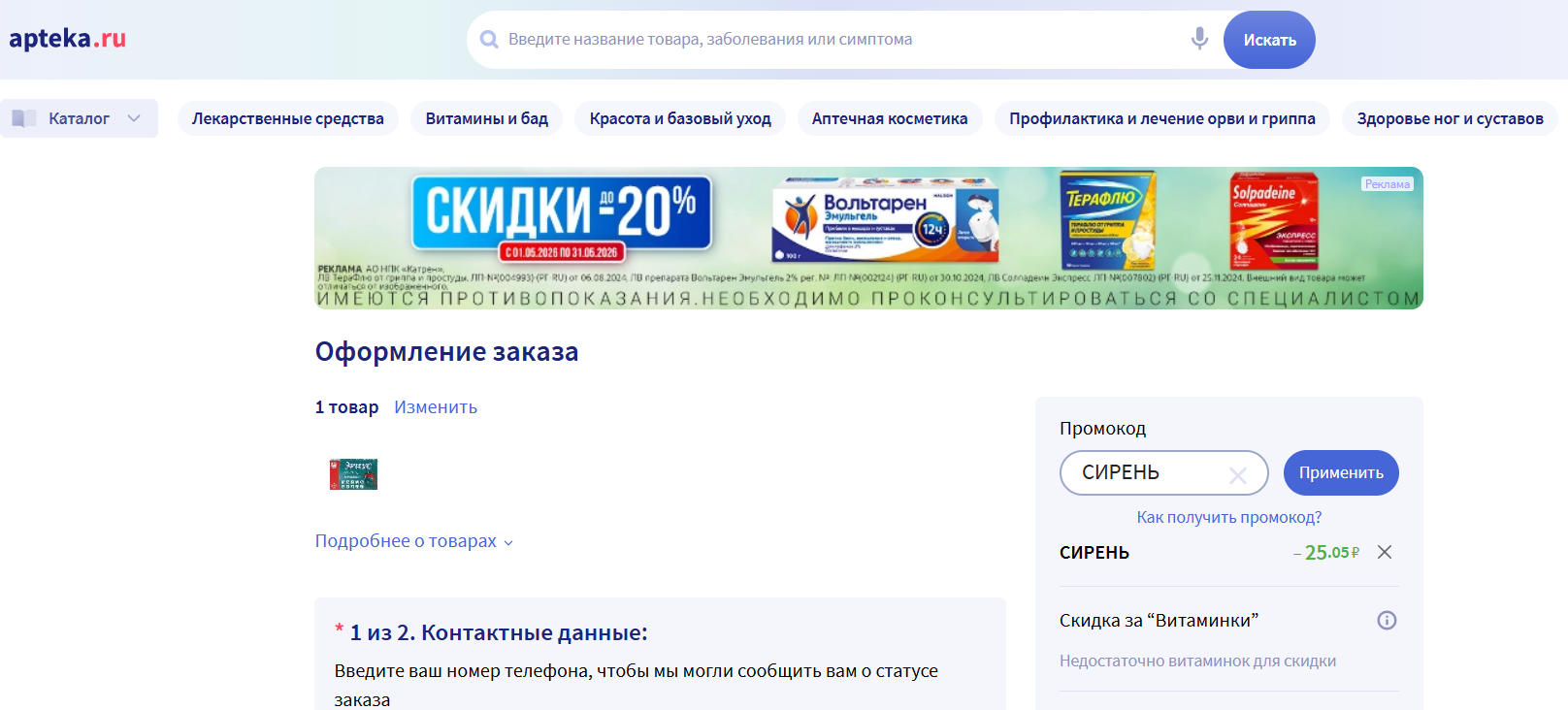The height and width of the screenshot is (710, 1568).
Task: Click the Искать search button
Action: (x=1269, y=40)
